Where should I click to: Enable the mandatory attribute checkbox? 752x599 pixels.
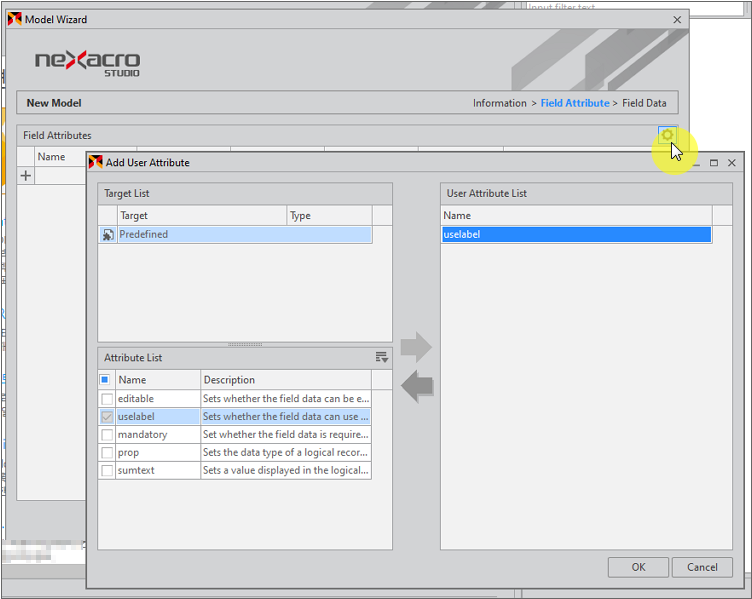tap(107, 435)
